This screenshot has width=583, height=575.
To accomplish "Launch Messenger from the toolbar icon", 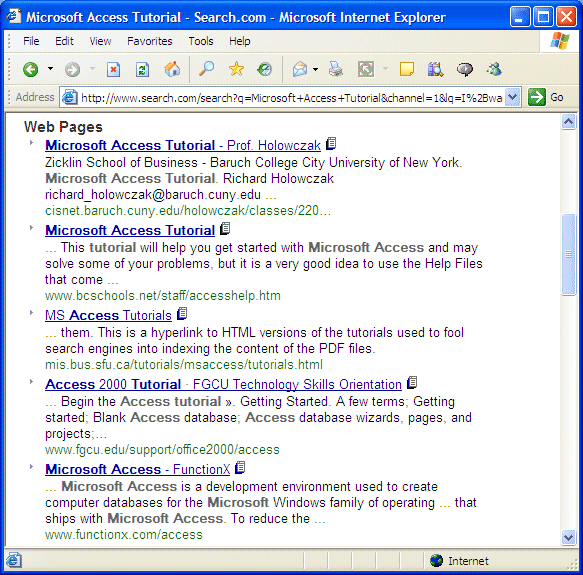I will pos(494,69).
